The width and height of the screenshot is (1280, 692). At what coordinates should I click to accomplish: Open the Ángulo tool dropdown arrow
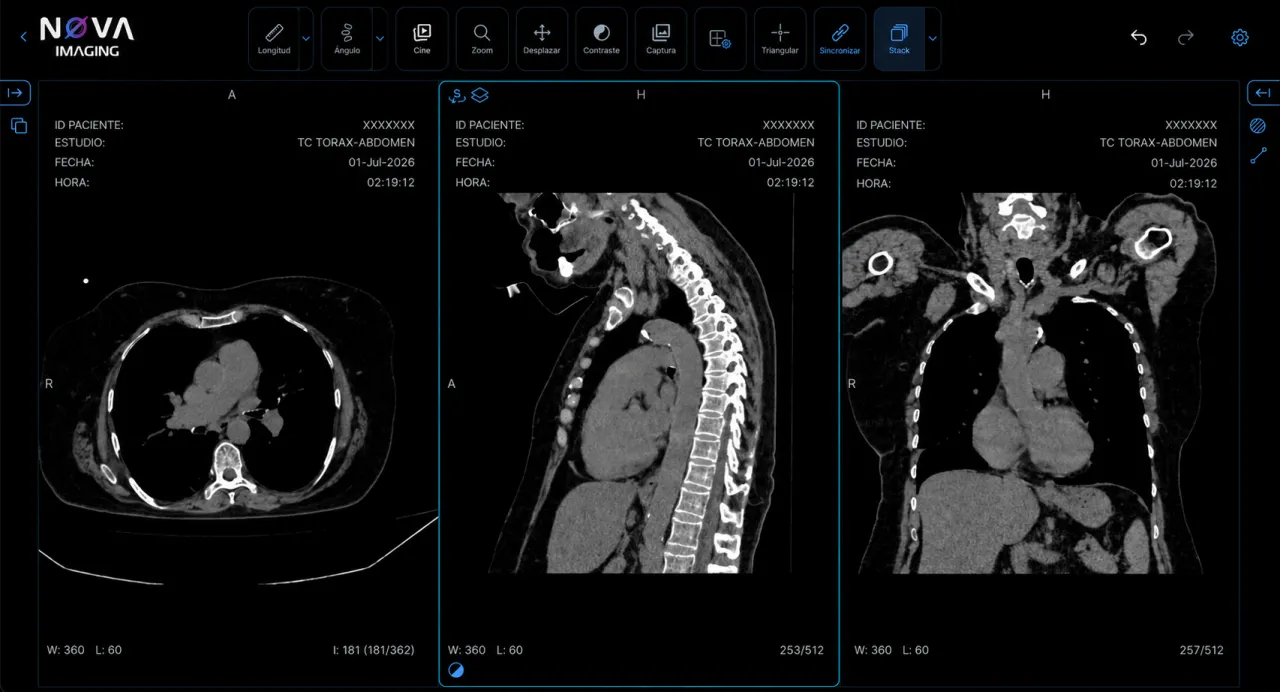tap(379, 39)
